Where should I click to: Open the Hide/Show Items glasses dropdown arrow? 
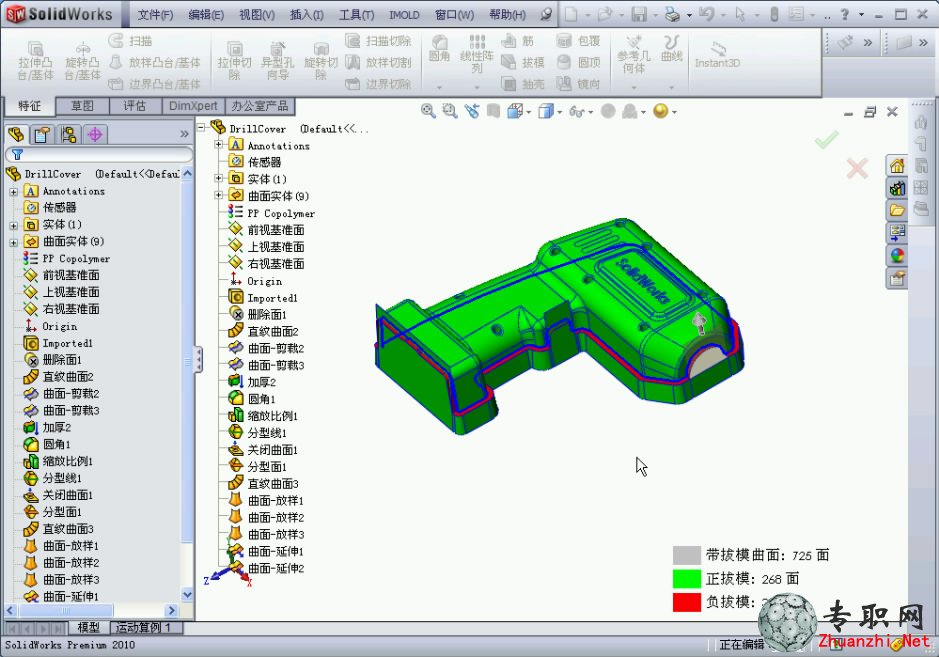click(591, 112)
